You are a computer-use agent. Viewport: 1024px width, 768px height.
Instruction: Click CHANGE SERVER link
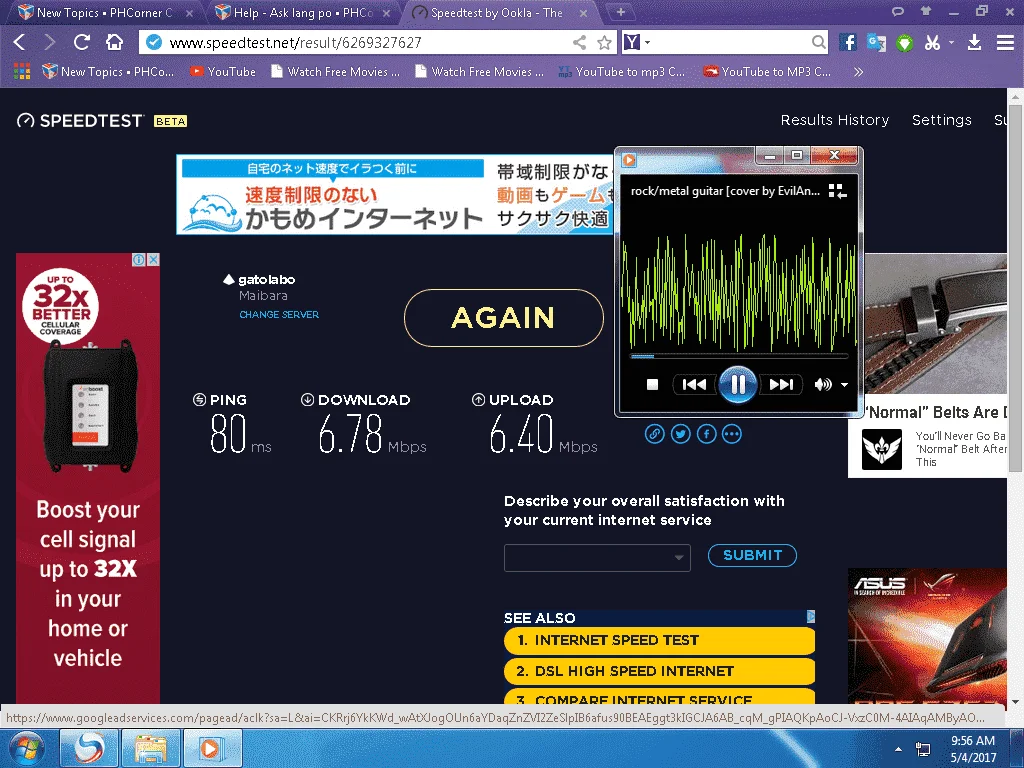(279, 314)
